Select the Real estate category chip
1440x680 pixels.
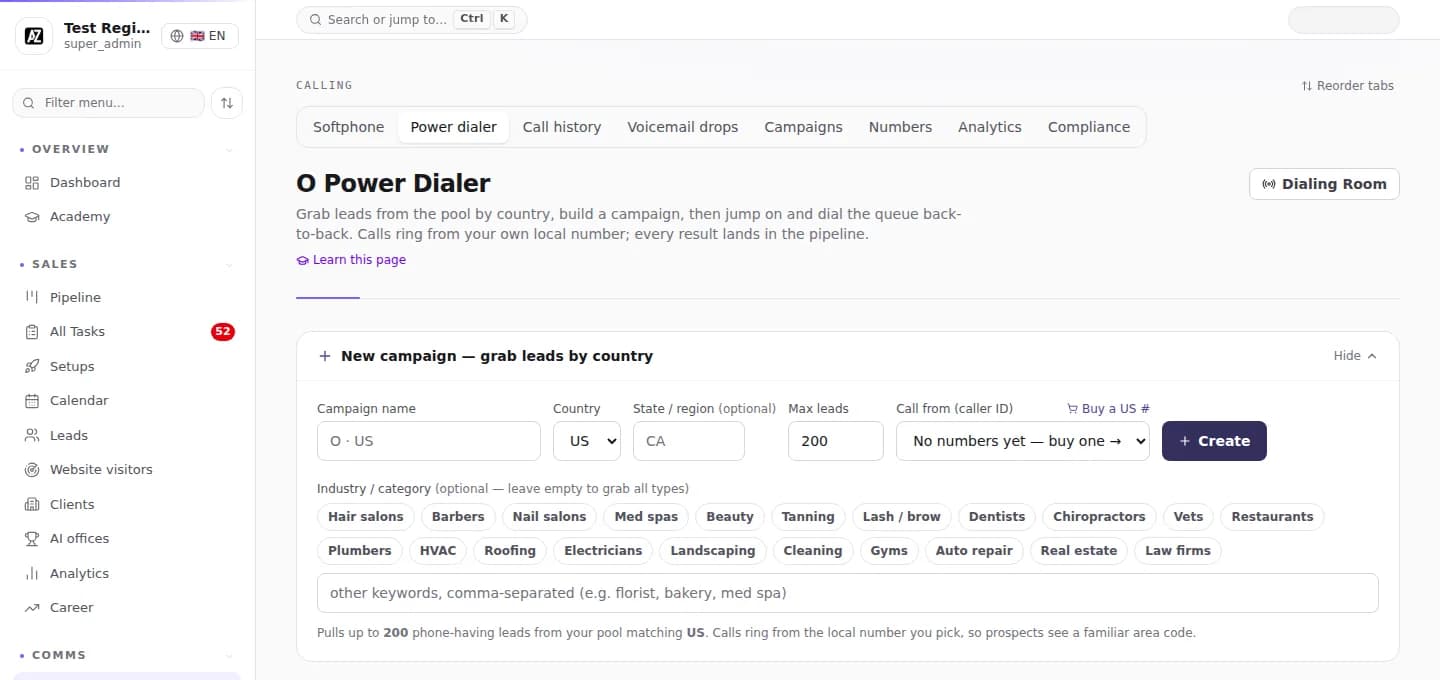(x=1079, y=551)
